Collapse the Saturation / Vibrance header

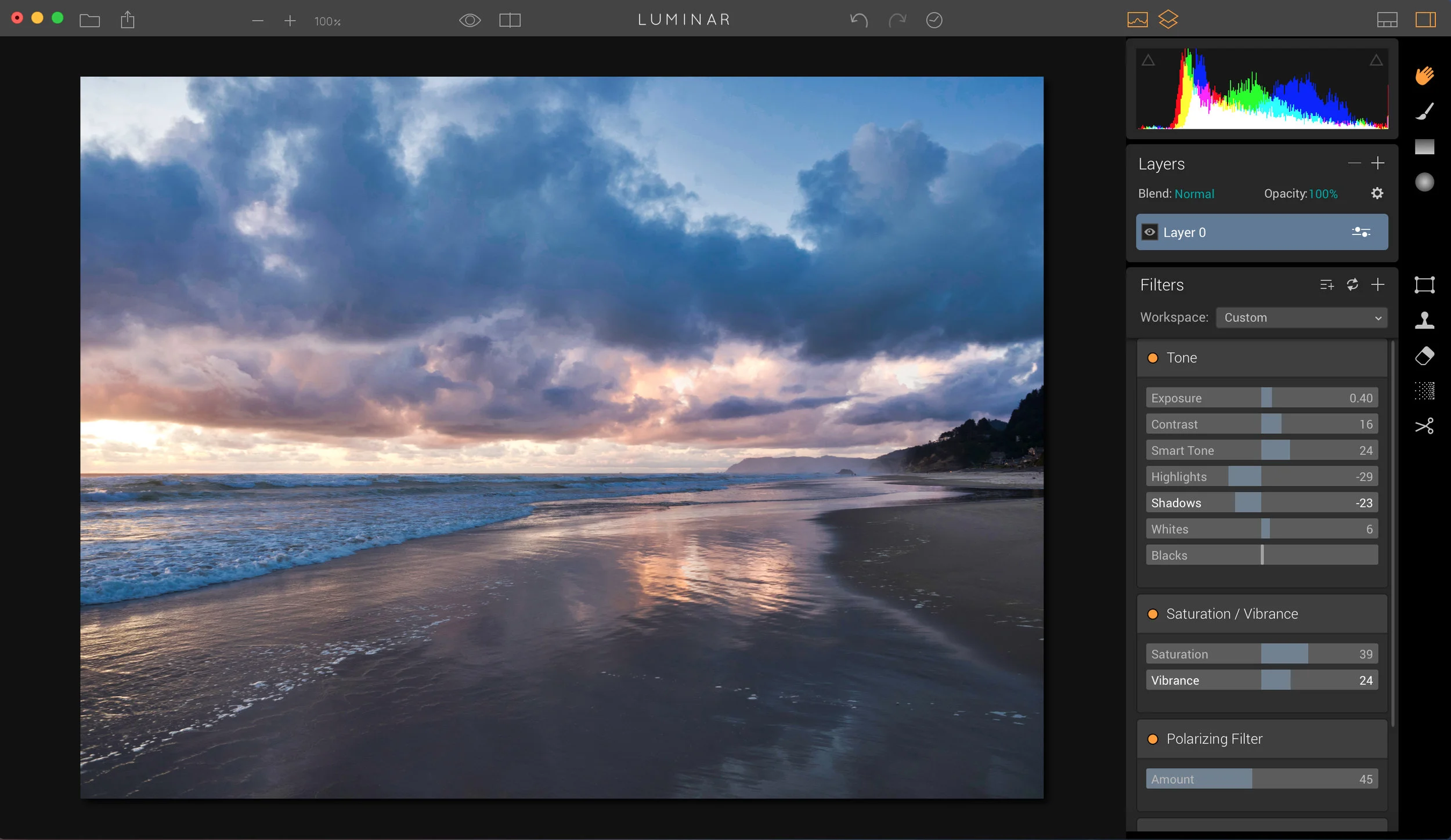click(x=1262, y=614)
